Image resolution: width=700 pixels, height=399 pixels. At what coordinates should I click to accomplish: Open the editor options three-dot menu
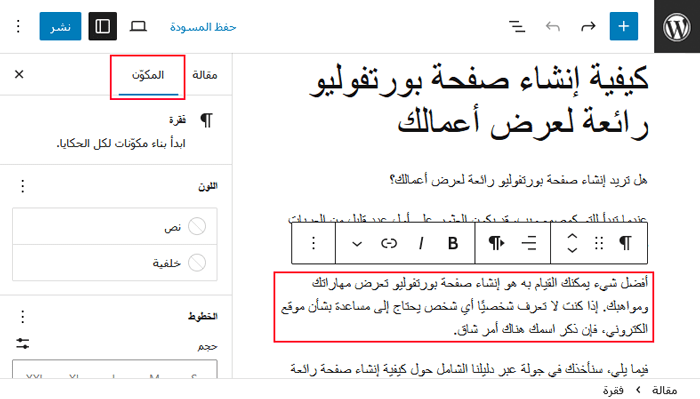point(18,26)
